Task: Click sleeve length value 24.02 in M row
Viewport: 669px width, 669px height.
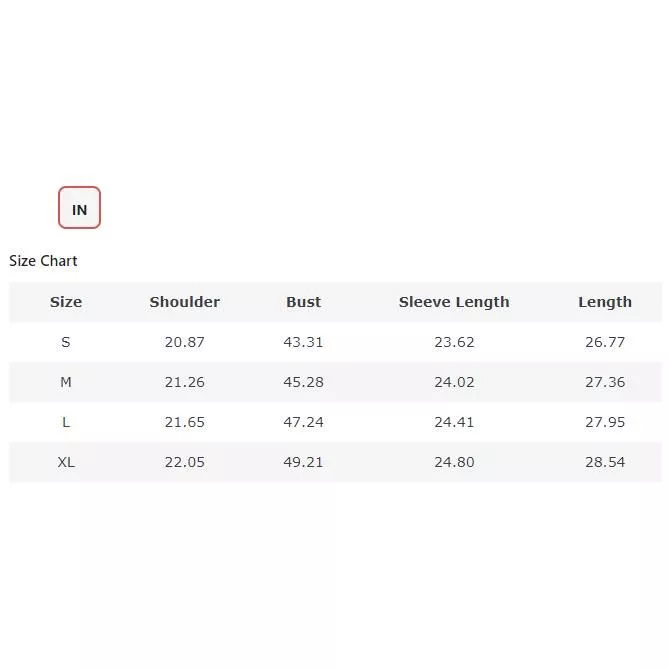Action: (x=454, y=382)
